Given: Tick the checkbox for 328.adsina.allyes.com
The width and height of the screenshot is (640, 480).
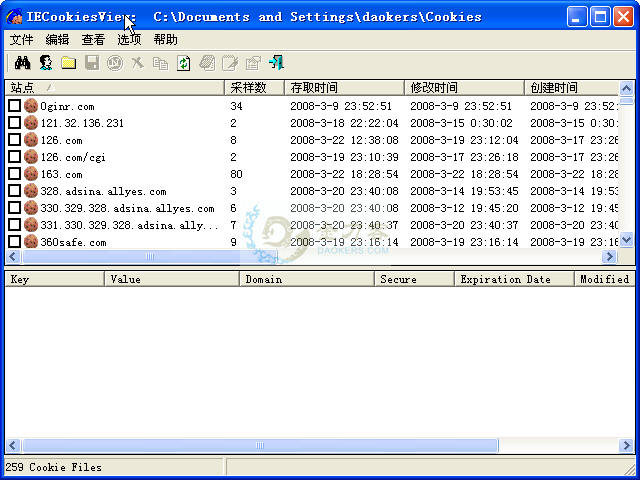Looking at the screenshot, I should point(14,191).
